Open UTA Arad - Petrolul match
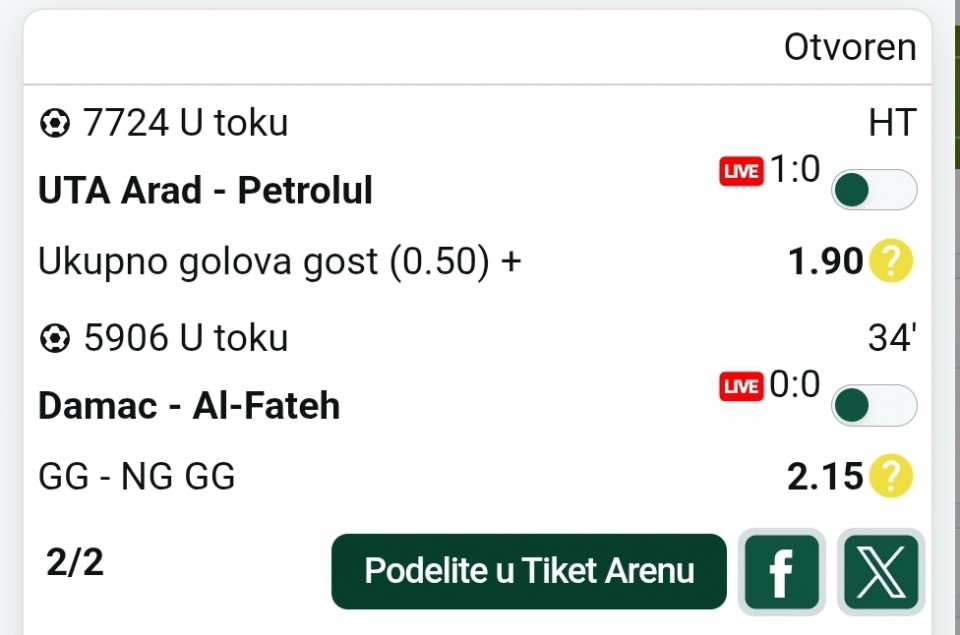Image resolution: width=960 pixels, height=635 pixels. click(205, 190)
